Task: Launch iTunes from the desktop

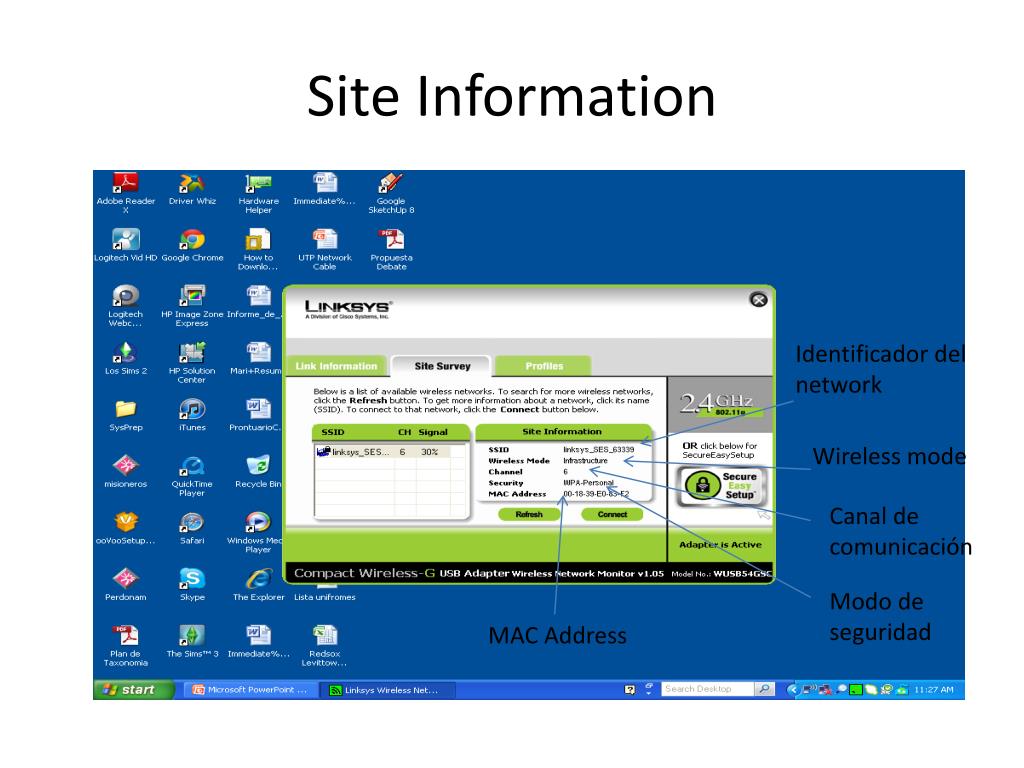Action: (192, 415)
